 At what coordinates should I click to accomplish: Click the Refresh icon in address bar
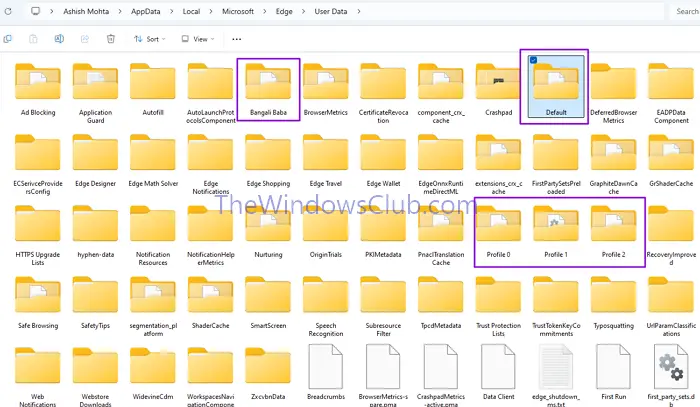[x=8, y=11]
